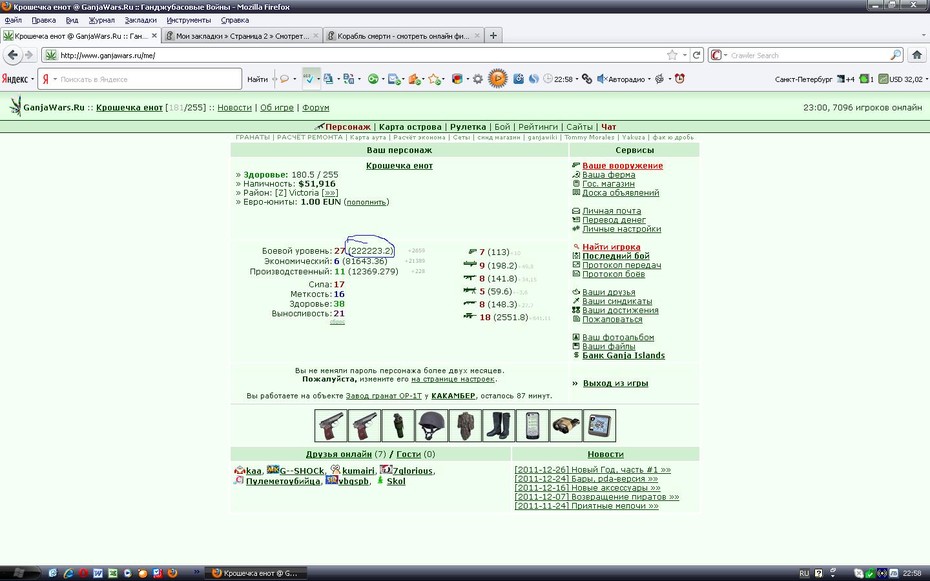Click the binoculars item thumbnail
Viewport: 930px width, 581px height.
pos(566,426)
